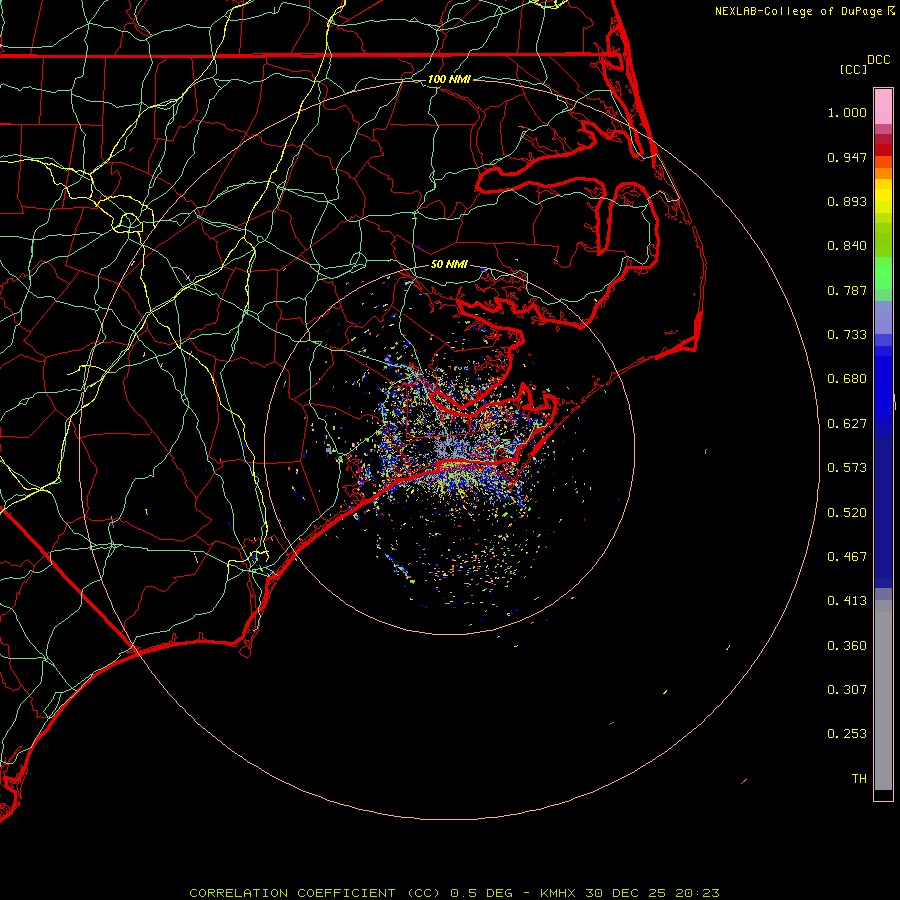
Task: Click the KMHX radar site identifier
Action: click(x=558, y=893)
